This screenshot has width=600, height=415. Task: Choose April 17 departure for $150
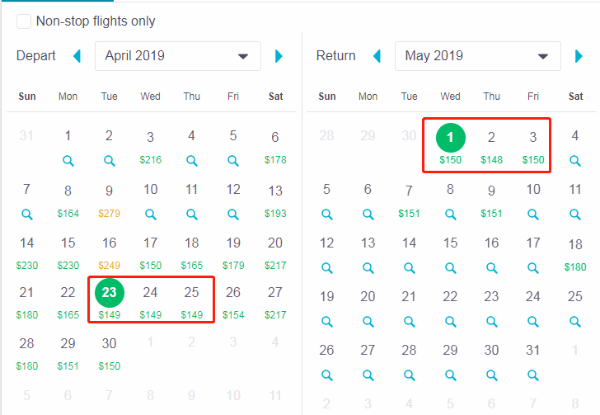pyautogui.click(x=150, y=252)
